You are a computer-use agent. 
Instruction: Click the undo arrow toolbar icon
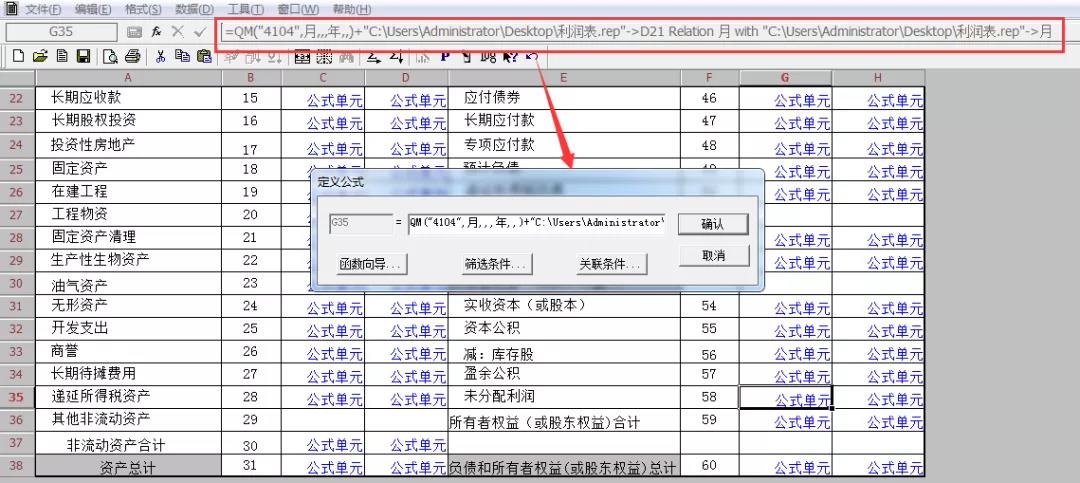click(x=531, y=56)
